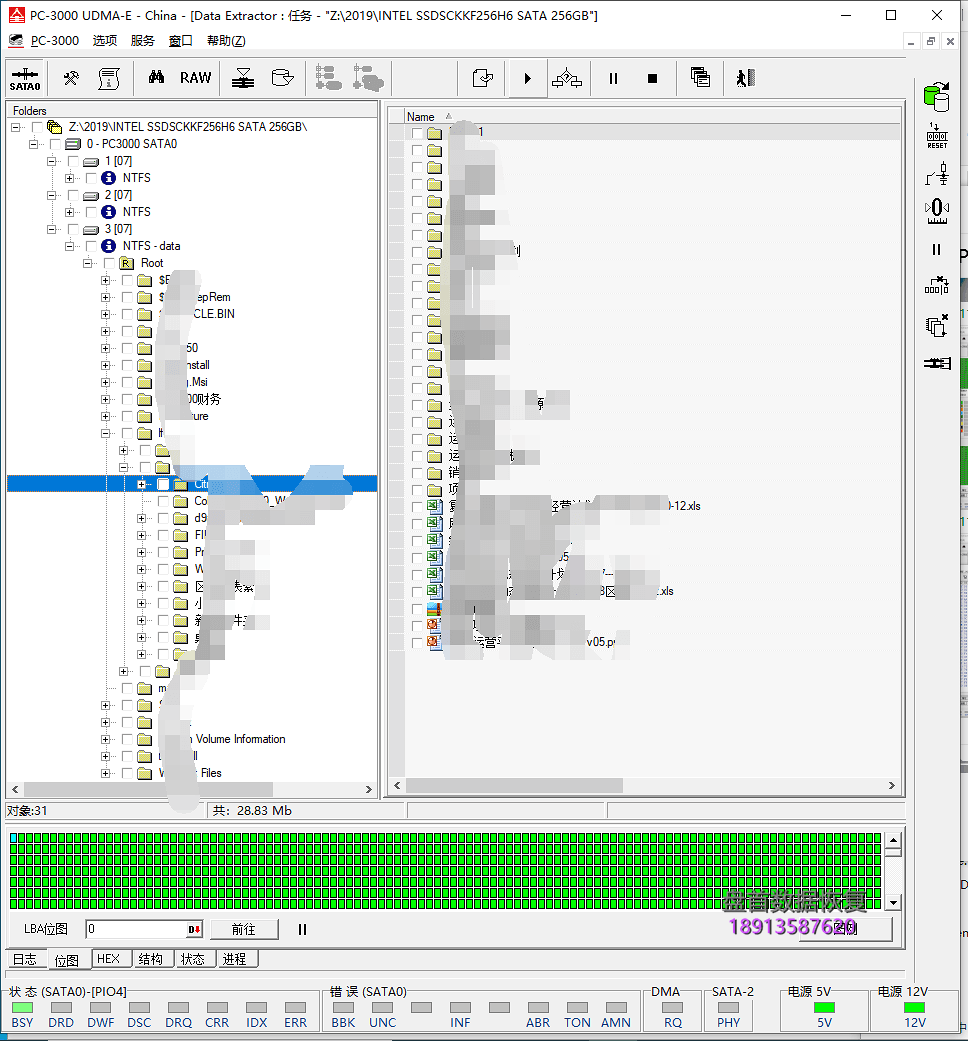Click the exit running-man icon
This screenshot has height=1041, width=968.
[x=746, y=78]
